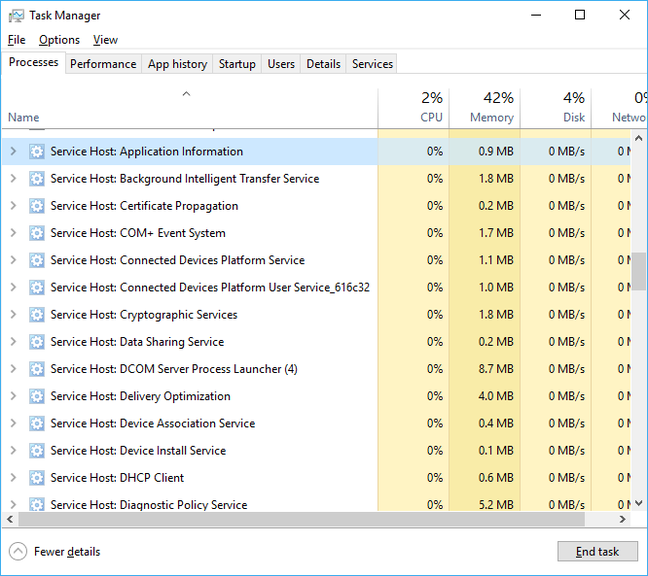Screen dimensions: 648x576
Task: Expand Service Host: DCOM Server Process Launcher (4)
Action: (13, 369)
